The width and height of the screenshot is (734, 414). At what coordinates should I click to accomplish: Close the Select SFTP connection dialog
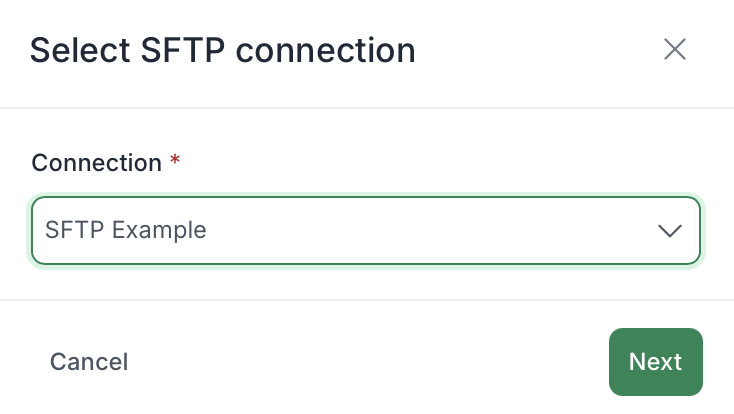coord(675,49)
